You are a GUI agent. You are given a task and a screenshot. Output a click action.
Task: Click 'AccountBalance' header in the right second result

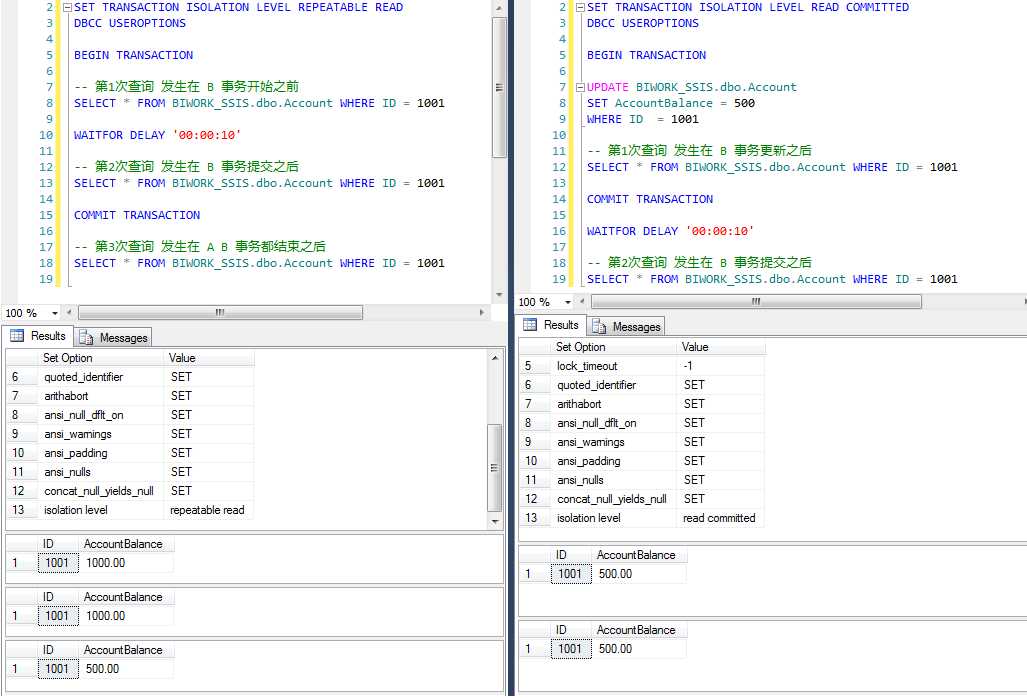point(639,630)
